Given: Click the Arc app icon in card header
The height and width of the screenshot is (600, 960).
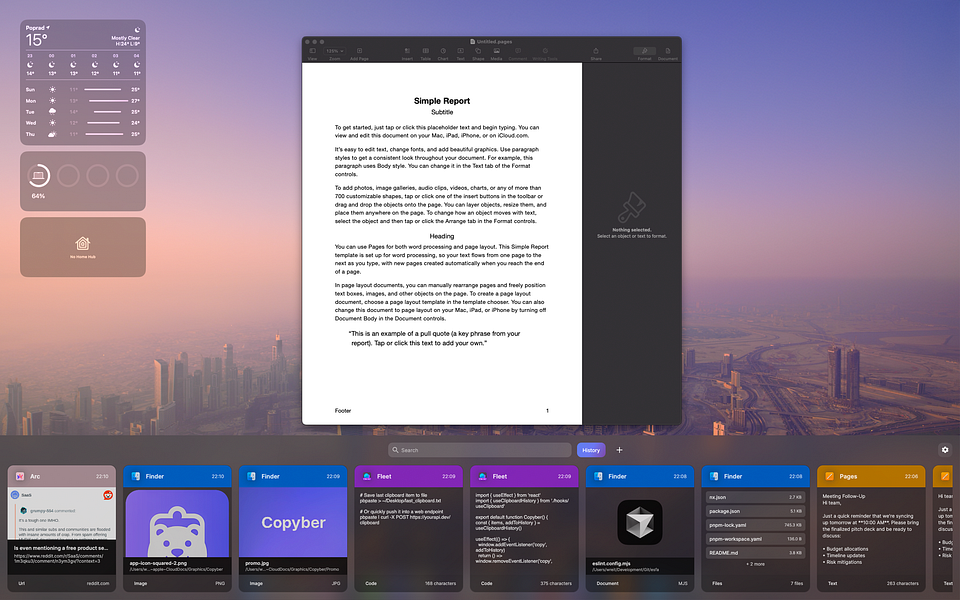Looking at the screenshot, I should pos(20,476).
